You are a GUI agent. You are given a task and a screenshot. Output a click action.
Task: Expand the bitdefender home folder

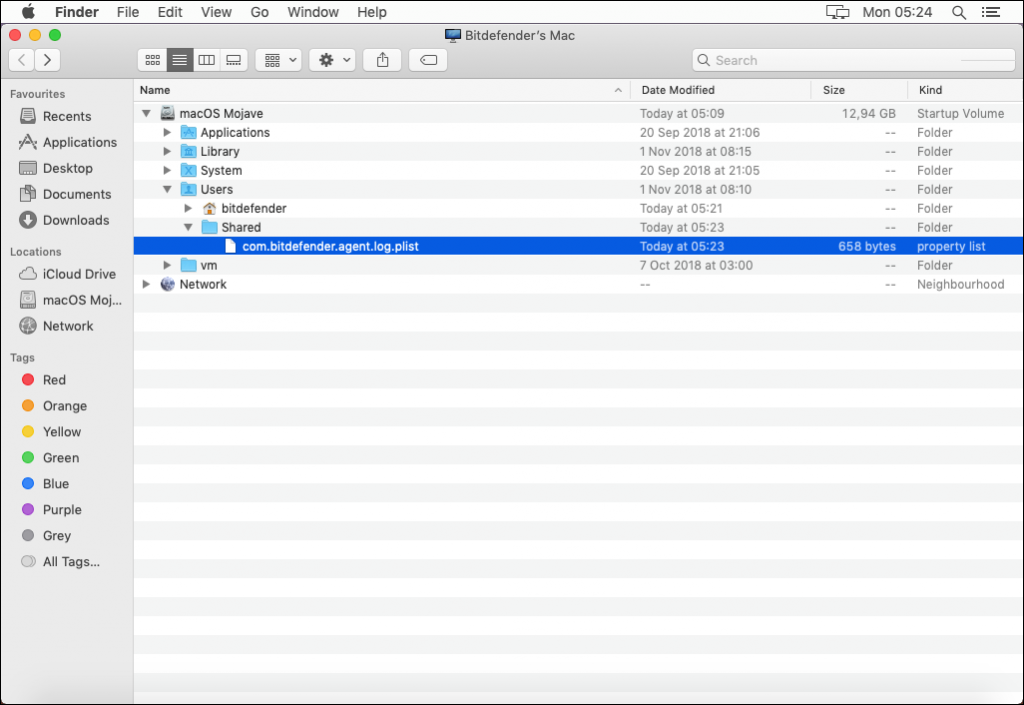pos(188,208)
